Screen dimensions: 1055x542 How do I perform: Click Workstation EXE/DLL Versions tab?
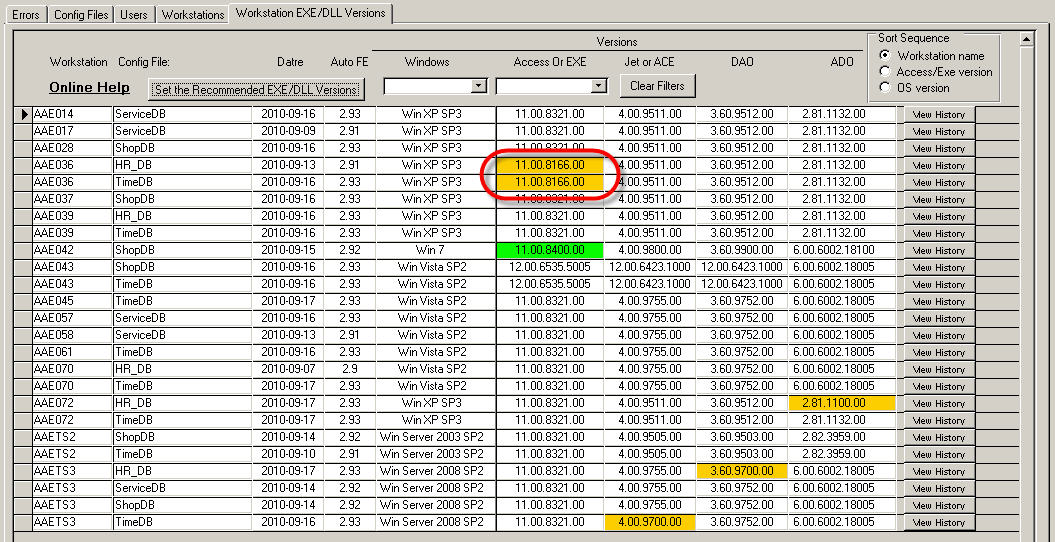pos(311,13)
